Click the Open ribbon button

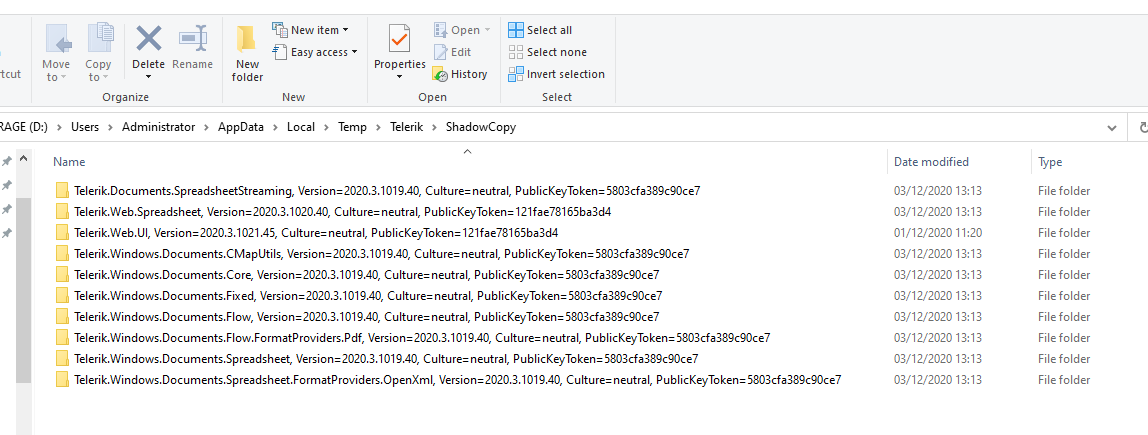(461, 30)
